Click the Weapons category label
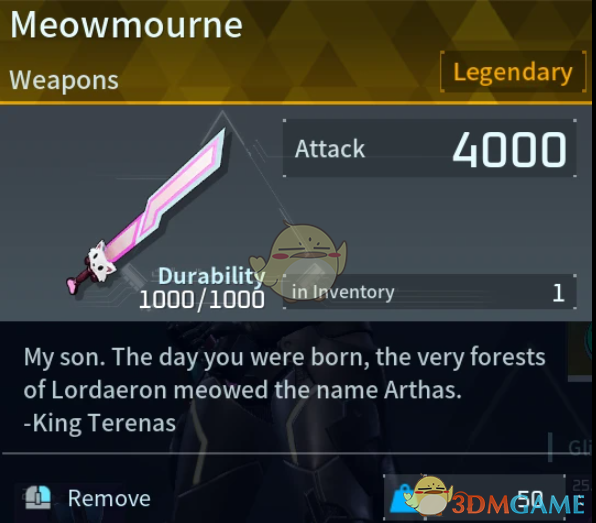Screen dimensions: 596x523 coord(64,80)
